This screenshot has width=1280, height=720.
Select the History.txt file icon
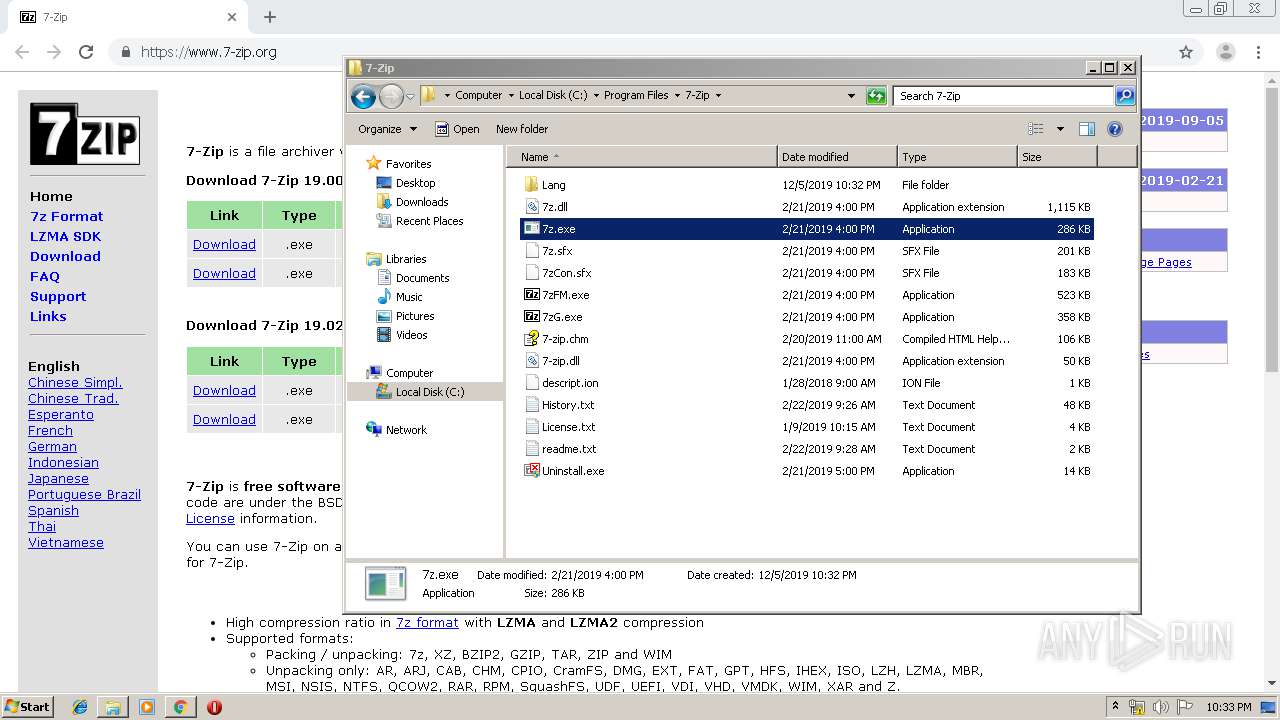[x=531, y=405]
